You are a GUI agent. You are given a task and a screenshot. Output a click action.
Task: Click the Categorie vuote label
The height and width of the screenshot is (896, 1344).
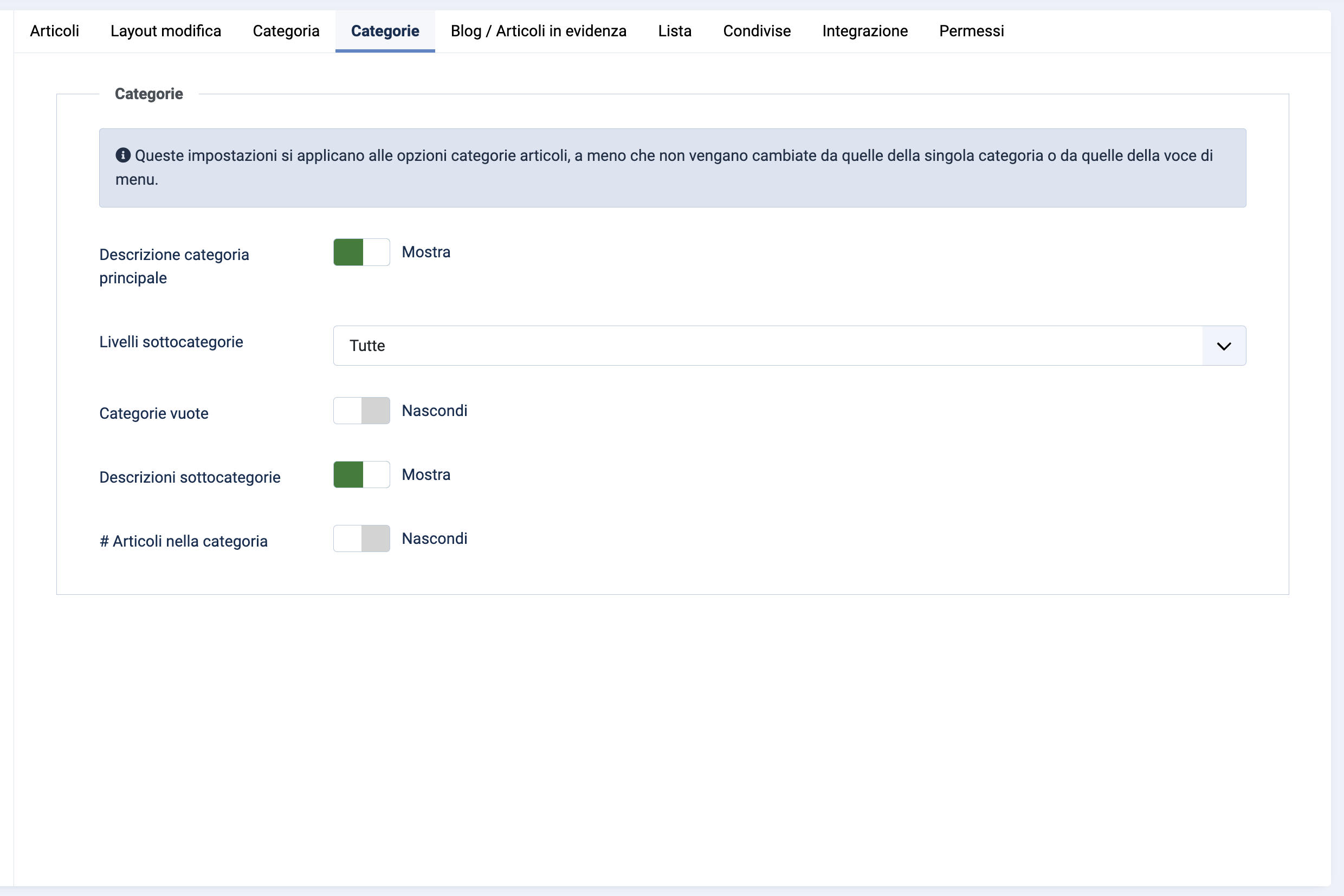pos(154,413)
